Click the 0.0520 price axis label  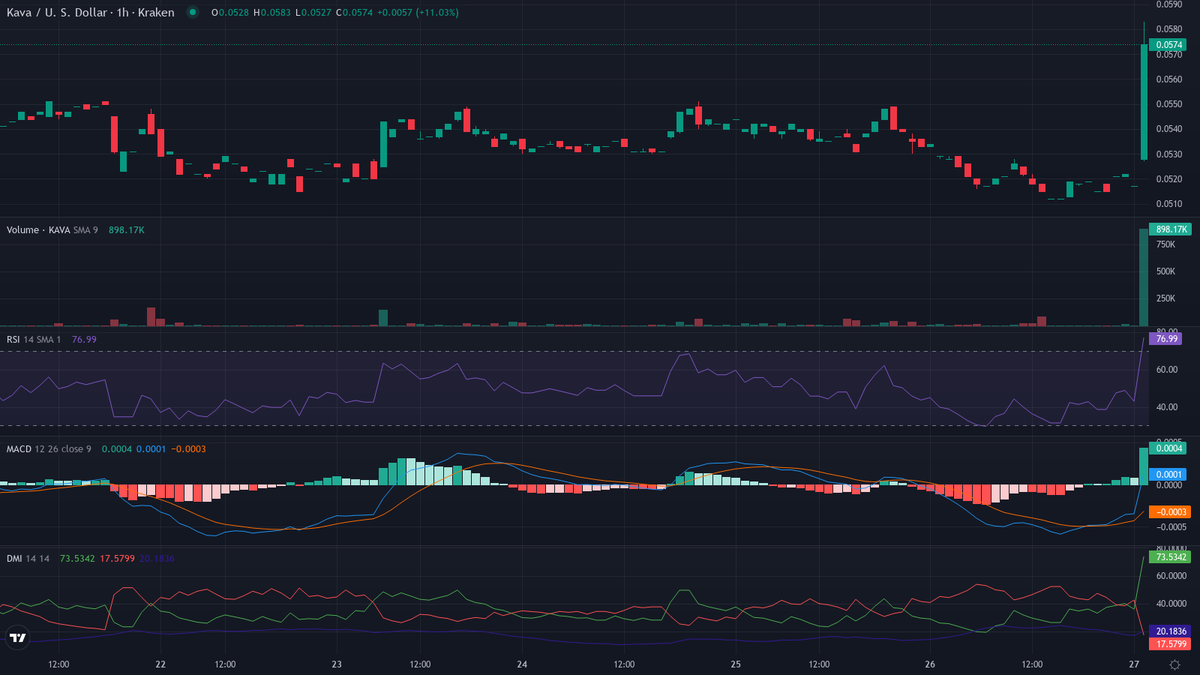1170,179
